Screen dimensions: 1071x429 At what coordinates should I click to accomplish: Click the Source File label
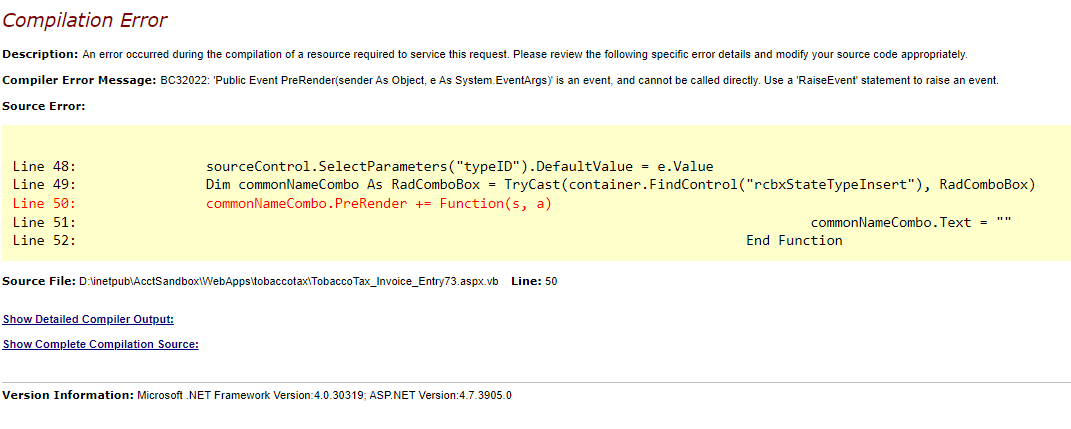click(x=39, y=281)
